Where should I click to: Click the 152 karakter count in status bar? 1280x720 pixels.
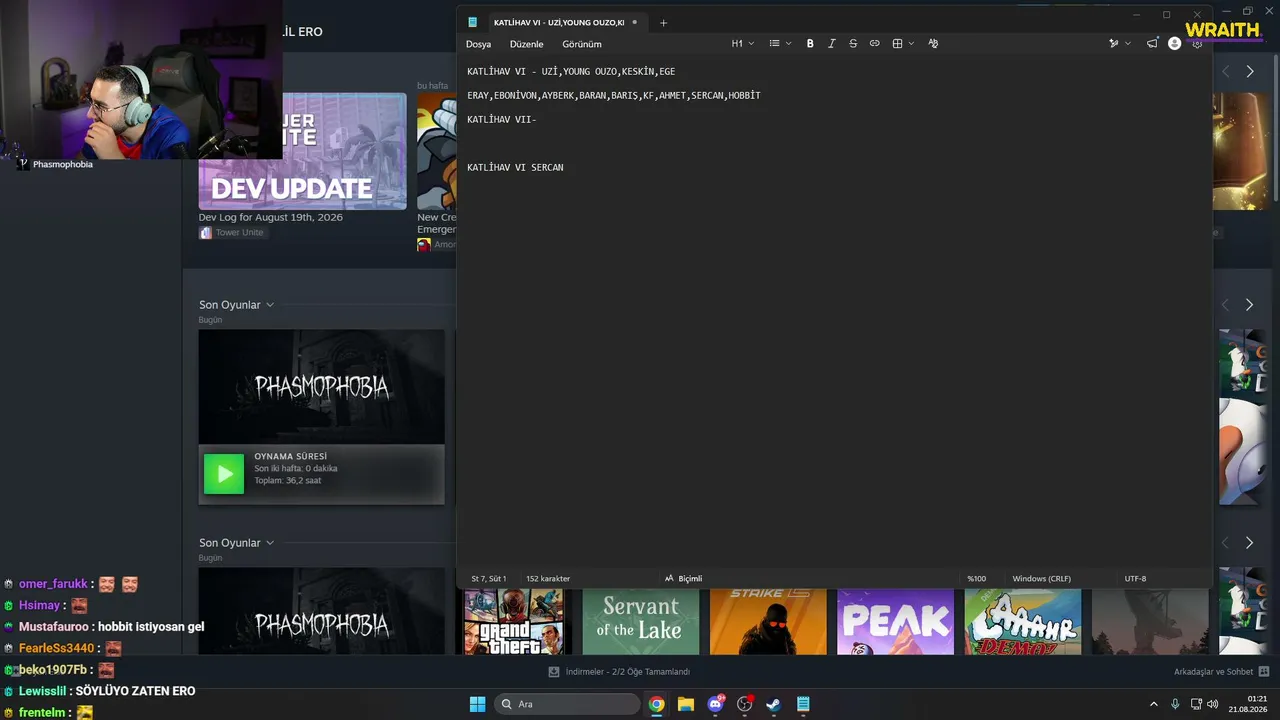click(x=548, y=579)
